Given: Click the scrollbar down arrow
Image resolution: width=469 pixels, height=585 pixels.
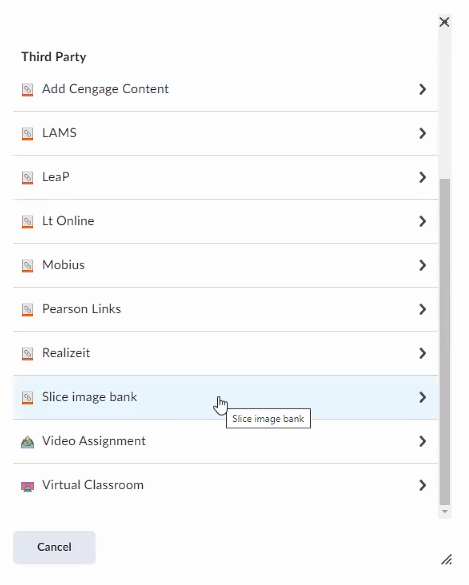Looking at the screenshot, I should click(x=445, y=512).
